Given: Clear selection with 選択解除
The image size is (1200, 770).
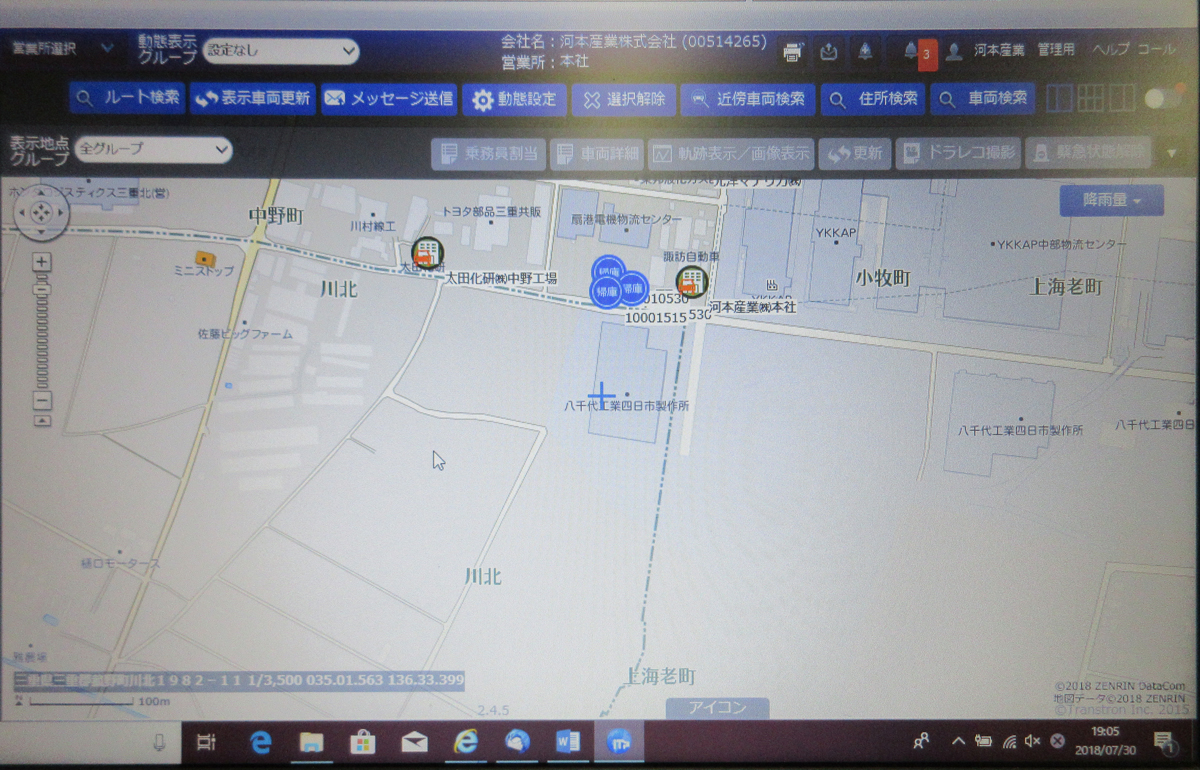Looking at the screenshot, I should pyautogui.click(x=624, y=99).
